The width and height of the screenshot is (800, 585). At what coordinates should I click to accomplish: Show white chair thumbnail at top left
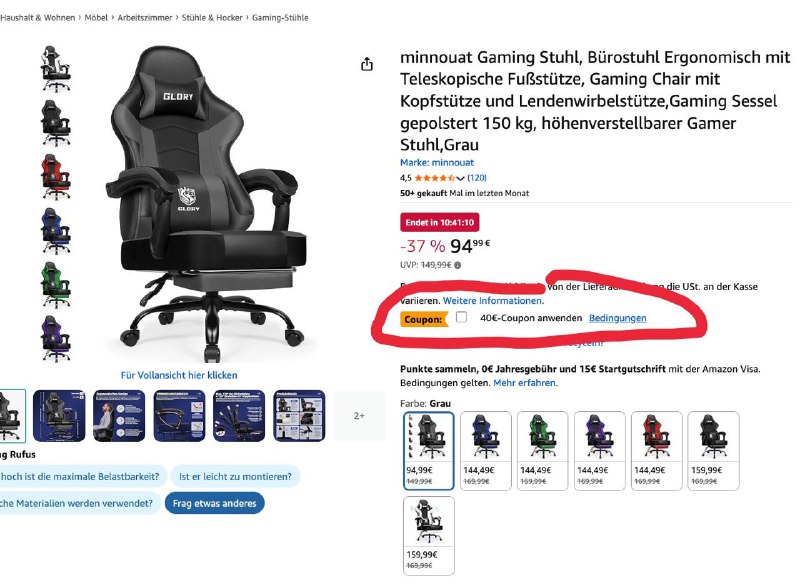(x=56, y=69)
